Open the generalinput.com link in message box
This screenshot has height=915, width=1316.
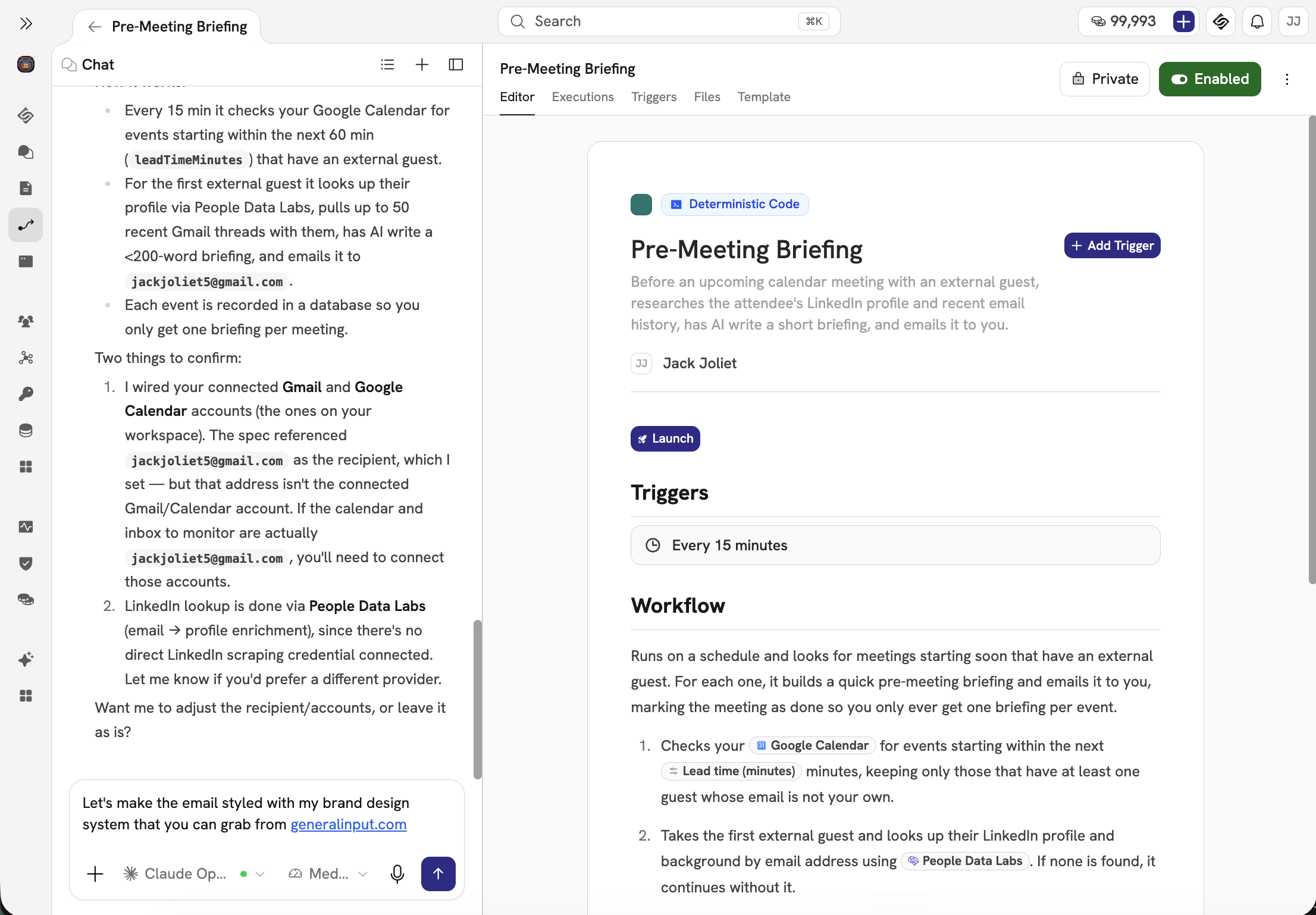click(348, 825)
